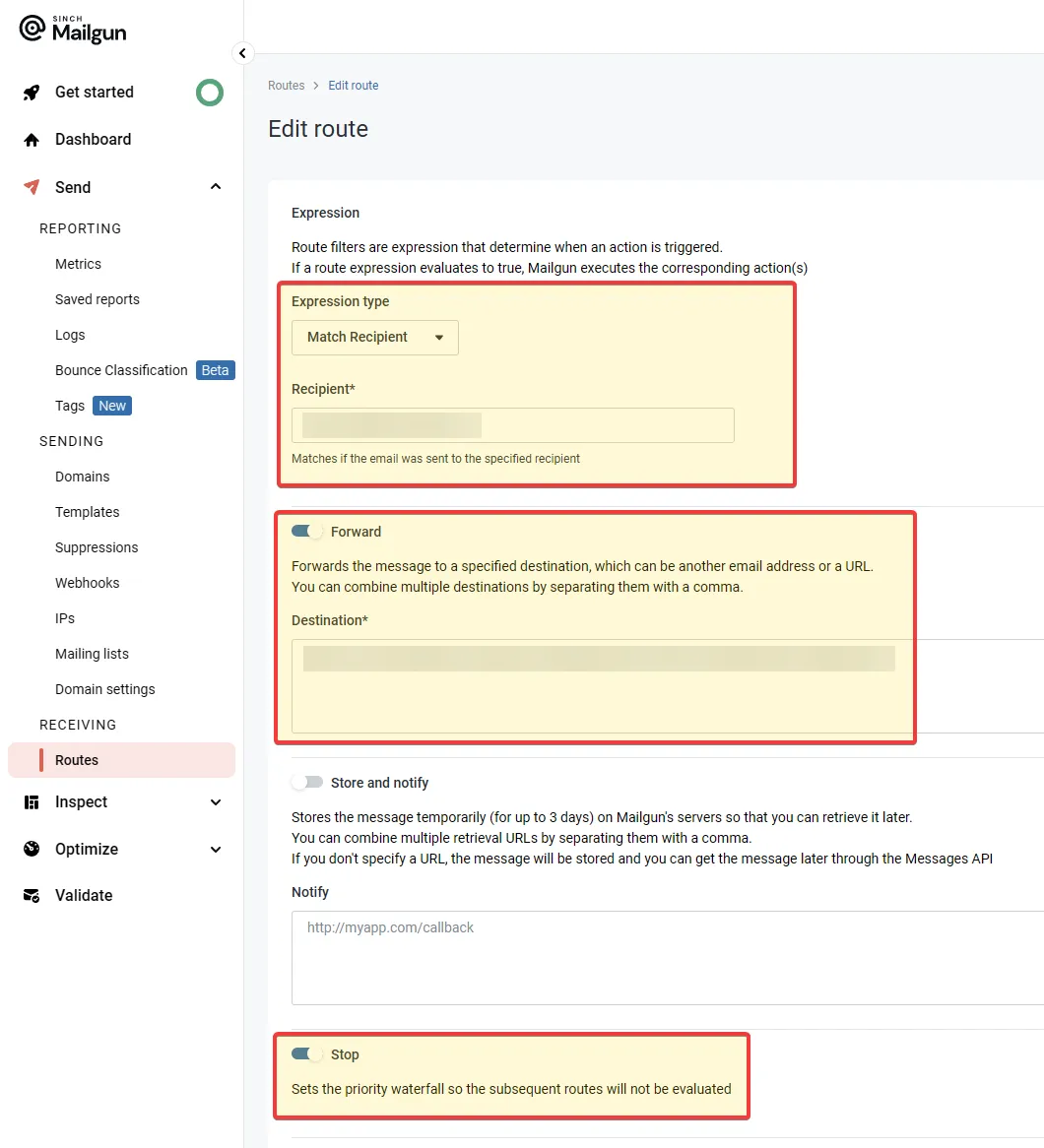Disable the Forward toggle
This screenshot has width=1044, height=1148.
307,532
